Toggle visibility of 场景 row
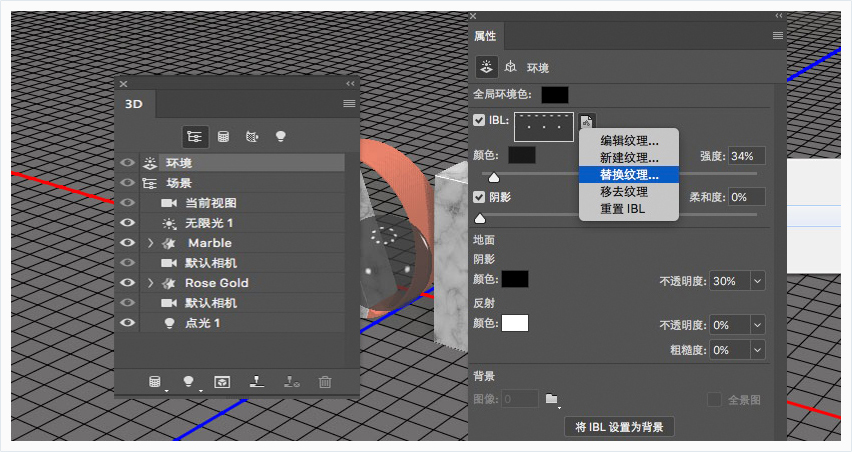Viewport: 852px width, 452px height. pos(127,183)
